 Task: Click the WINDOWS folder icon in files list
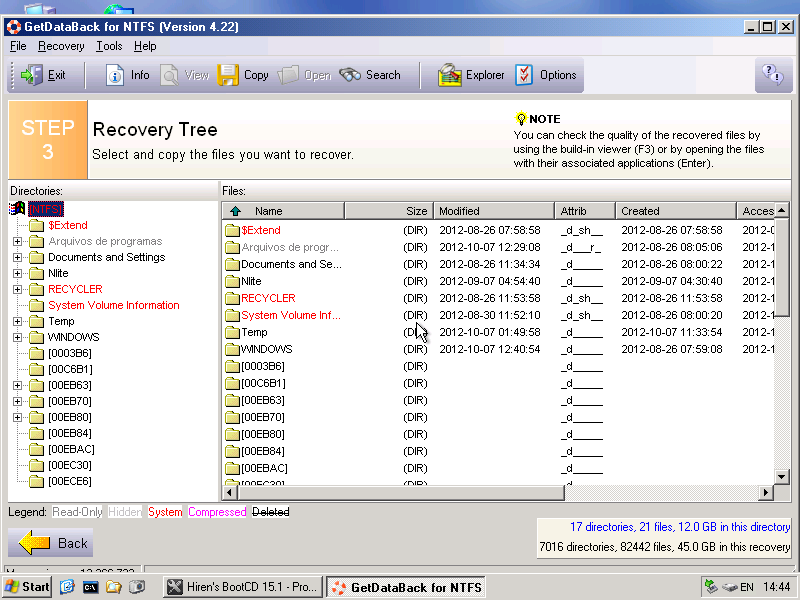[x=233, y=349]
